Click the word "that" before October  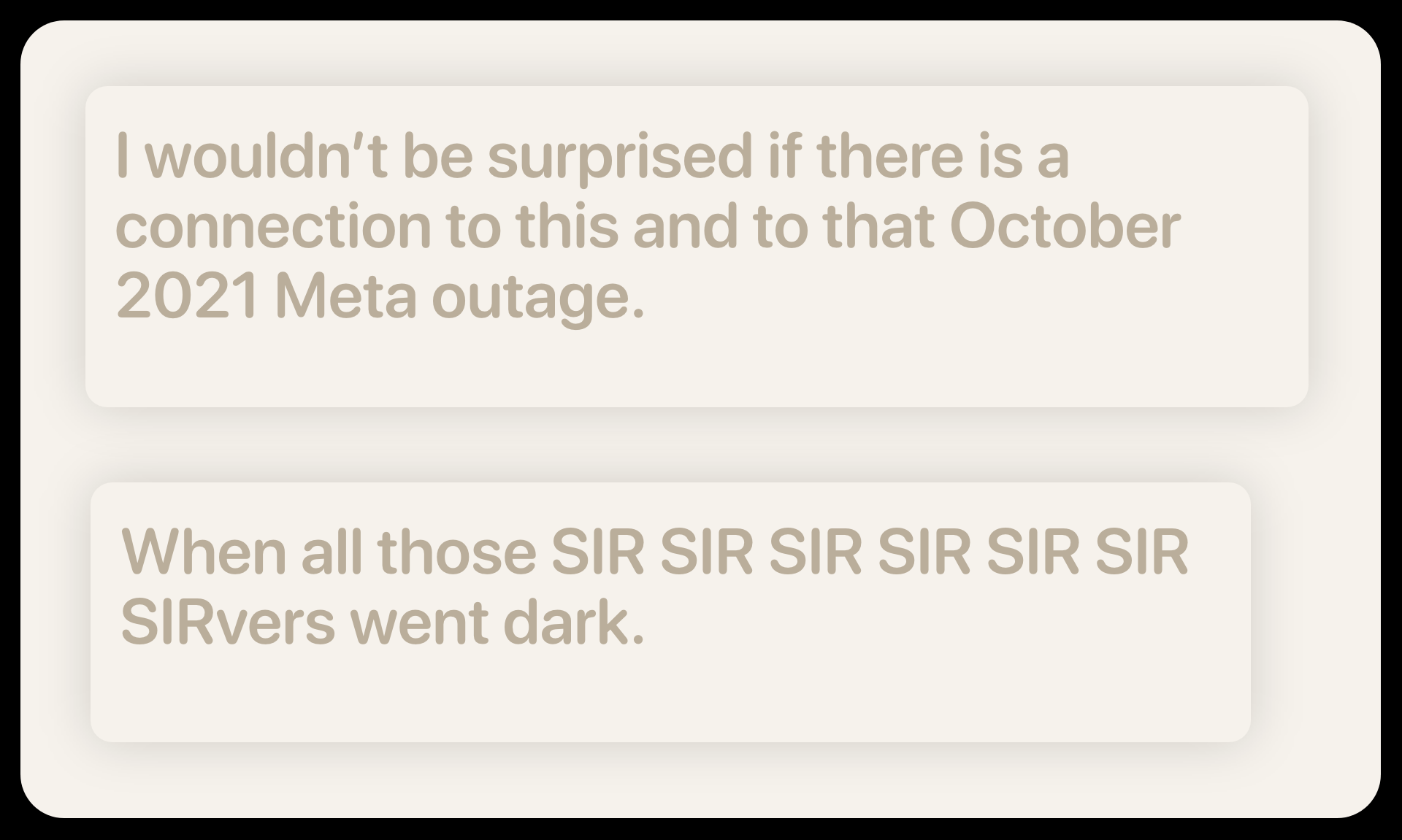coord(878,227)
